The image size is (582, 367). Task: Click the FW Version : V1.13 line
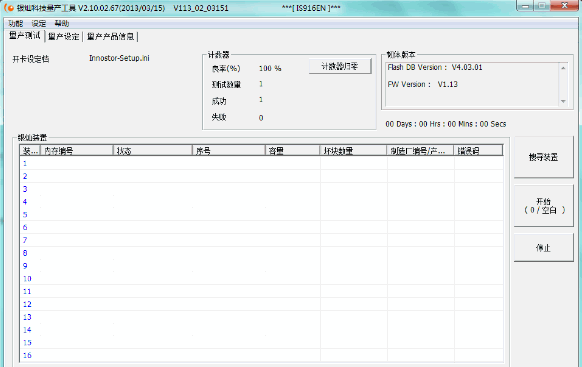422,85
